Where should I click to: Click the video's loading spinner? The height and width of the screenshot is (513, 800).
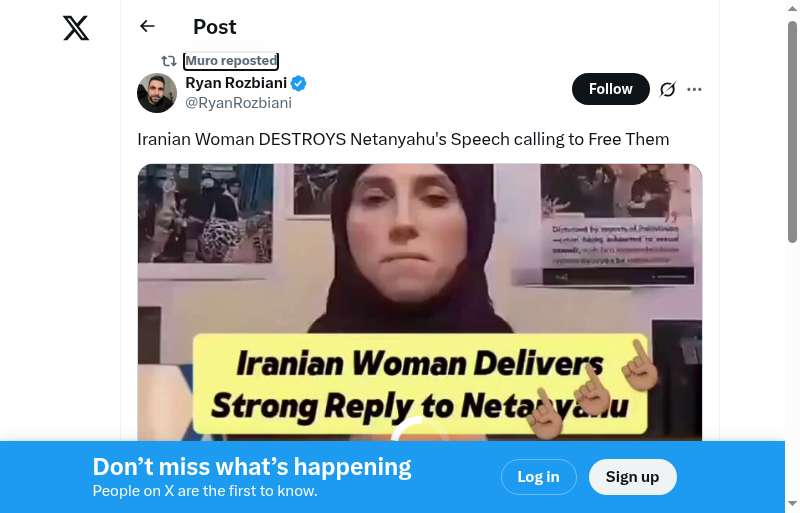pyautogui.click(x=420, y=430)
